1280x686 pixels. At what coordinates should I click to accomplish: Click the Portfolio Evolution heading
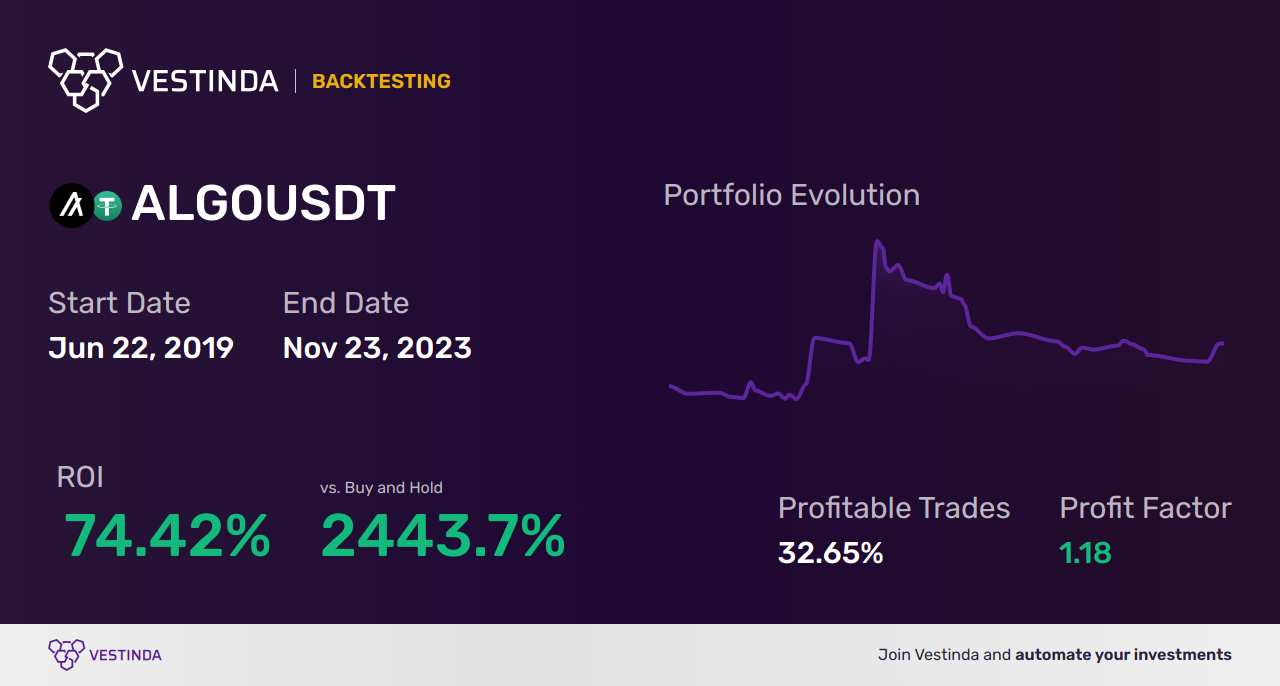coord(792,195)
